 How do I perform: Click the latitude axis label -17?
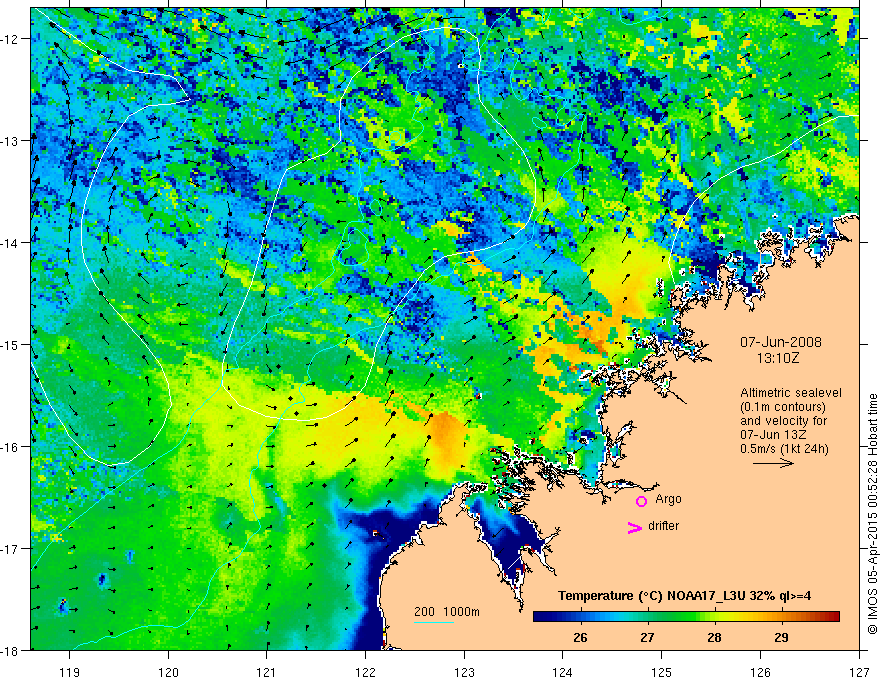(x=11, y=549)
